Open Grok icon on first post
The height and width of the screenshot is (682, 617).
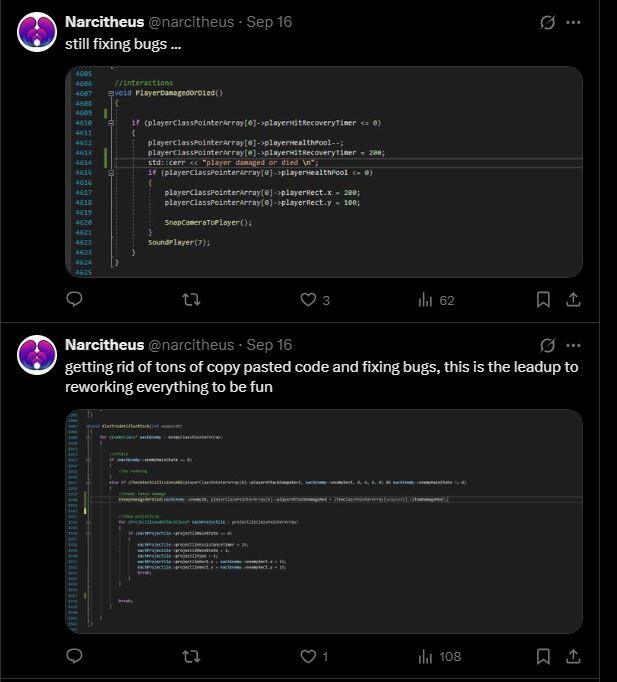point(547,22)
